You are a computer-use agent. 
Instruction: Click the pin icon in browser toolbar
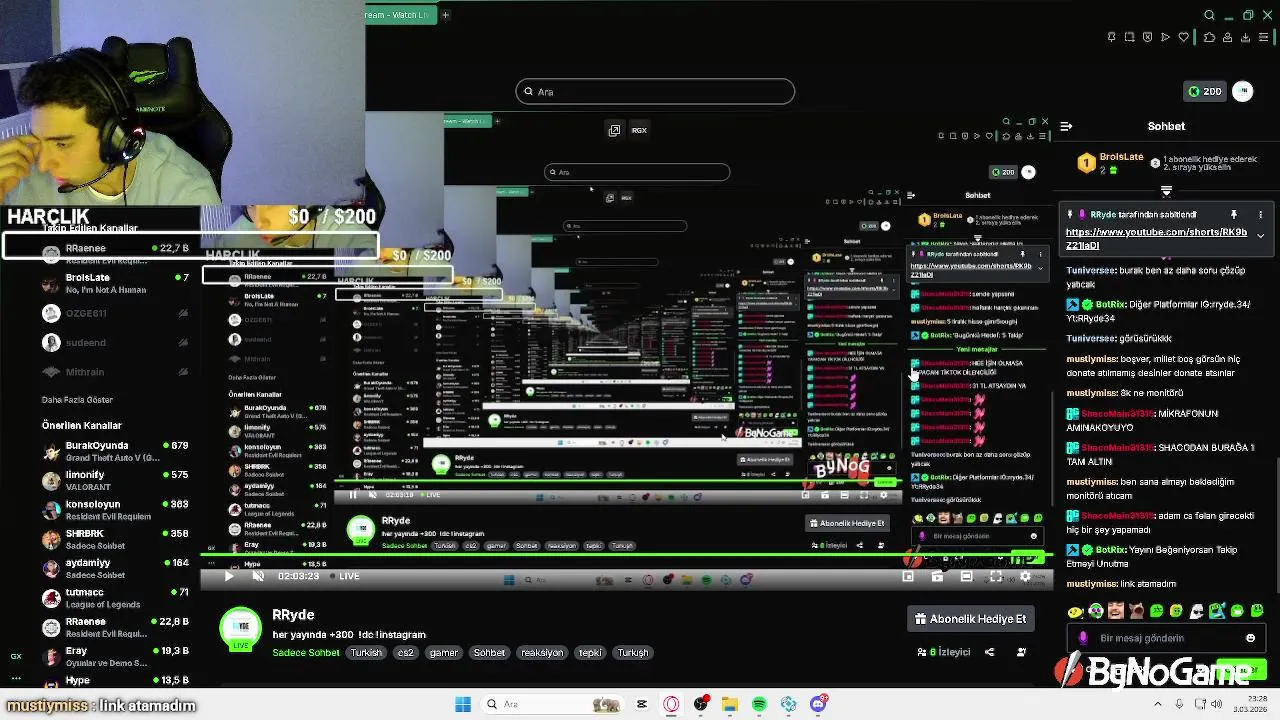[x=1112, y=37]
